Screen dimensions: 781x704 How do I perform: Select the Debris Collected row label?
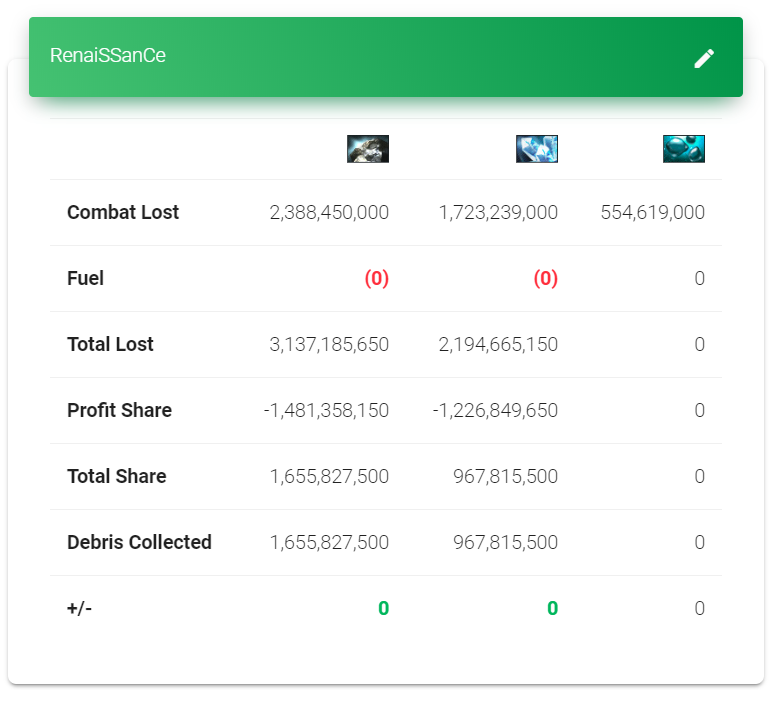[x=139, y=542]
